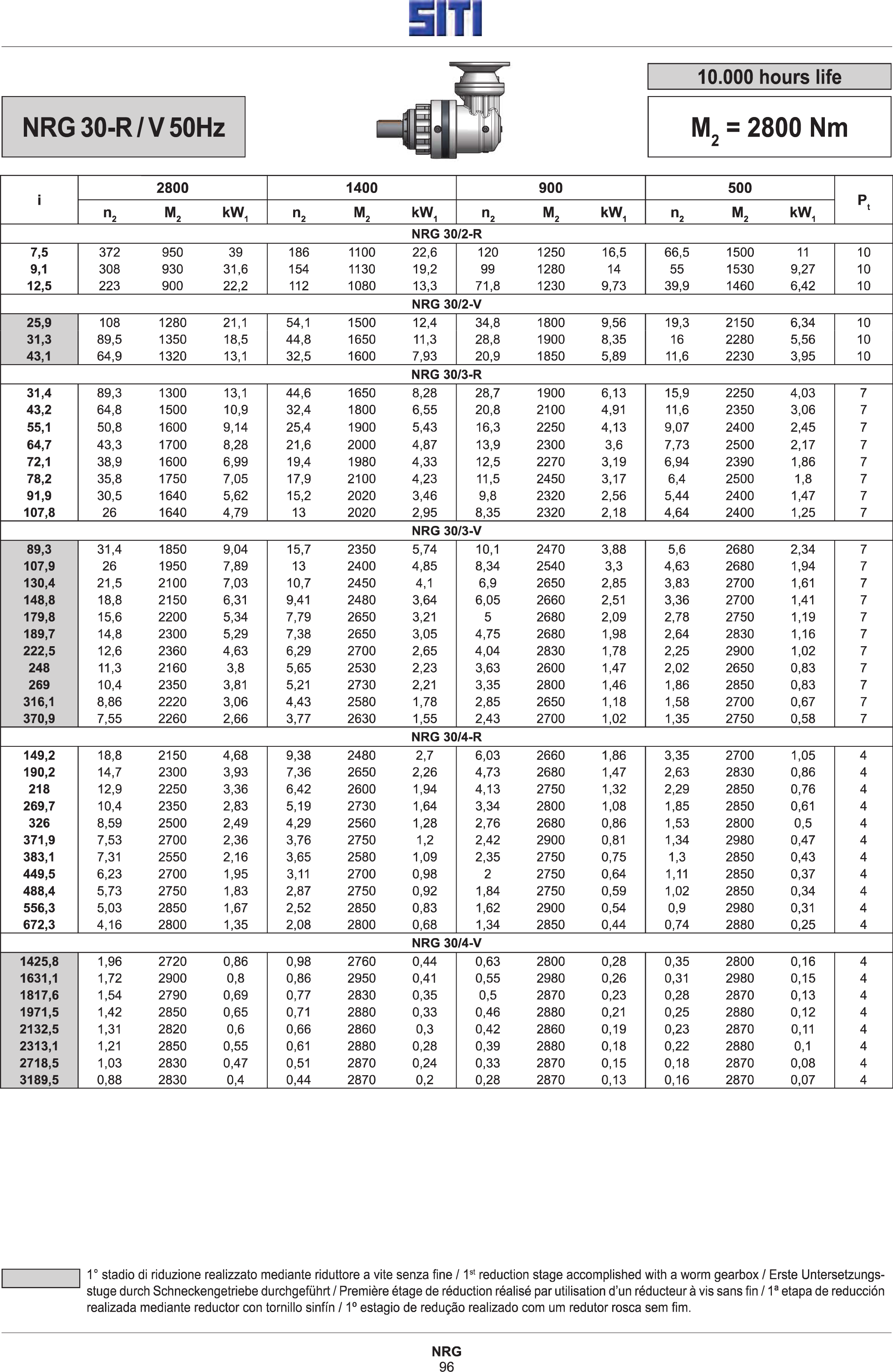This screenshot has width=893, height=1372.
Task: Select ratio cell 89,3
Action: tap(39, 549)
